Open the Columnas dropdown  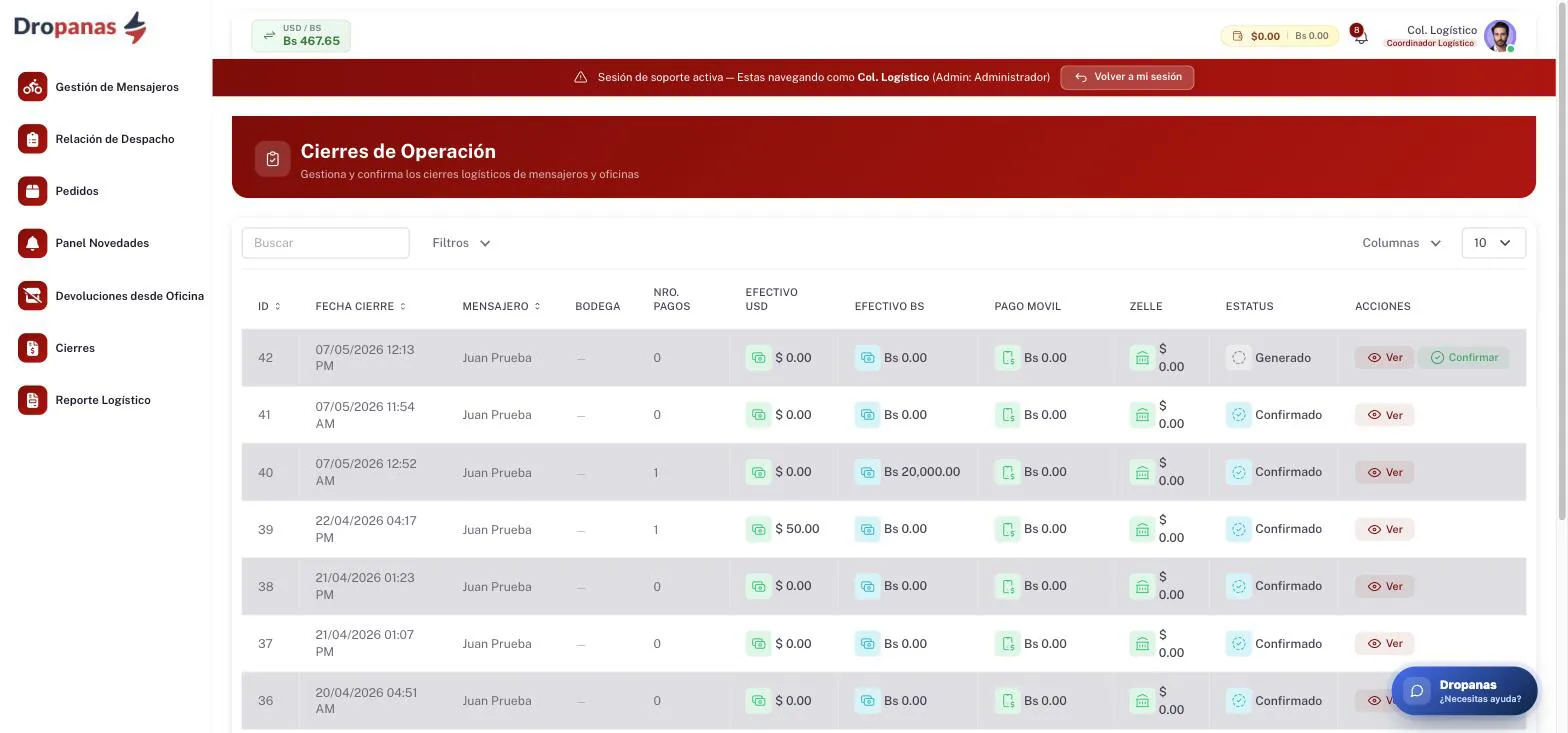tap(1401, 243)
